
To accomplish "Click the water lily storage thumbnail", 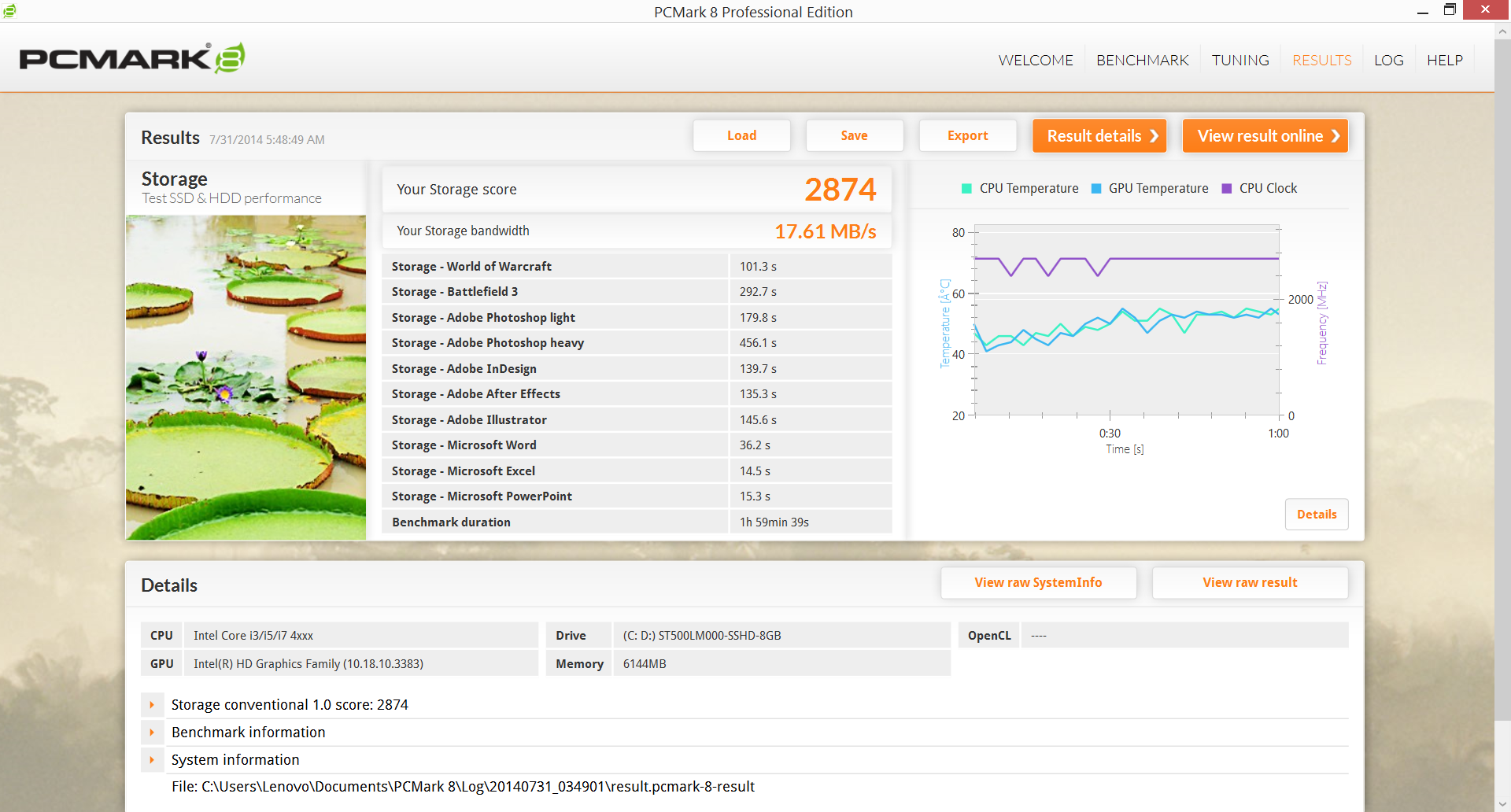I will (246, 378).
